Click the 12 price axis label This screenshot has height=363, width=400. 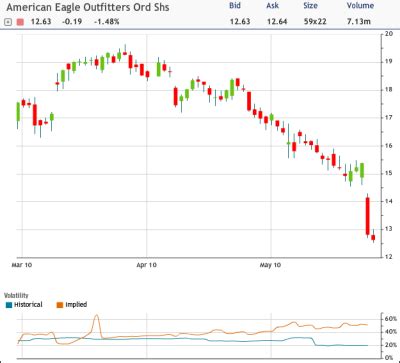(x=388, y=257)
